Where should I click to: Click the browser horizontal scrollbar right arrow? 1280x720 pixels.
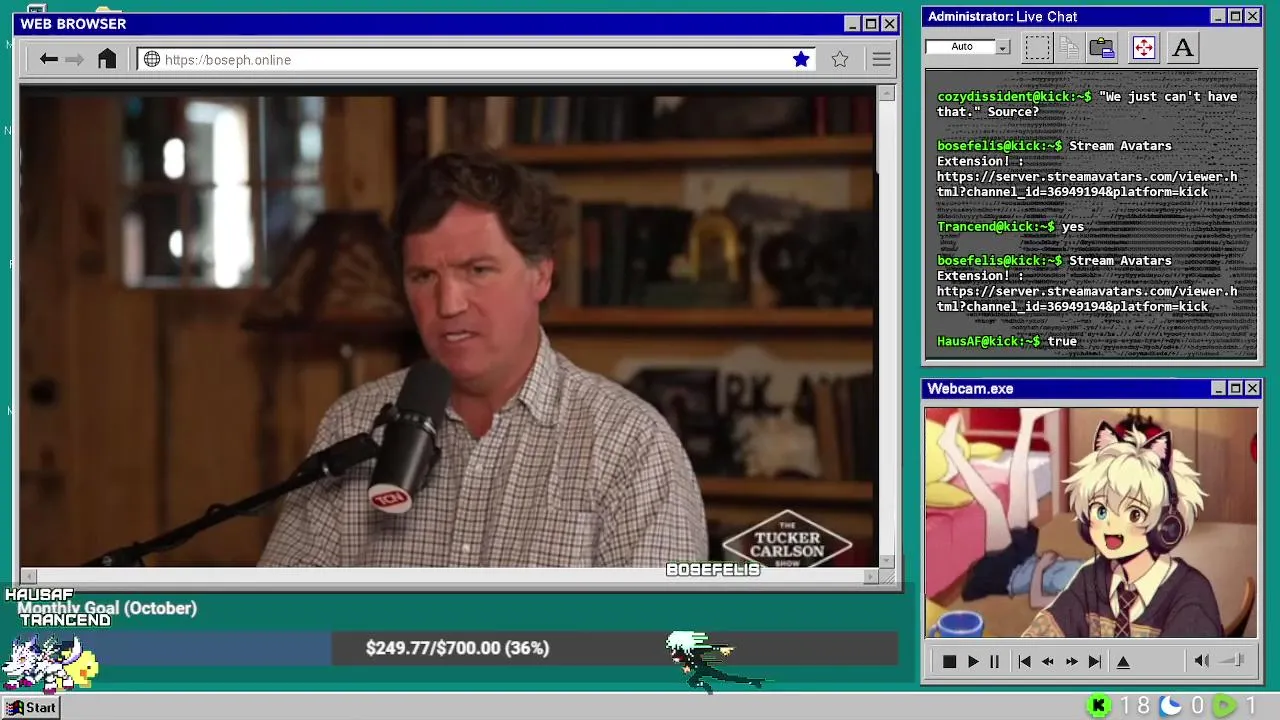coord(870,576)
